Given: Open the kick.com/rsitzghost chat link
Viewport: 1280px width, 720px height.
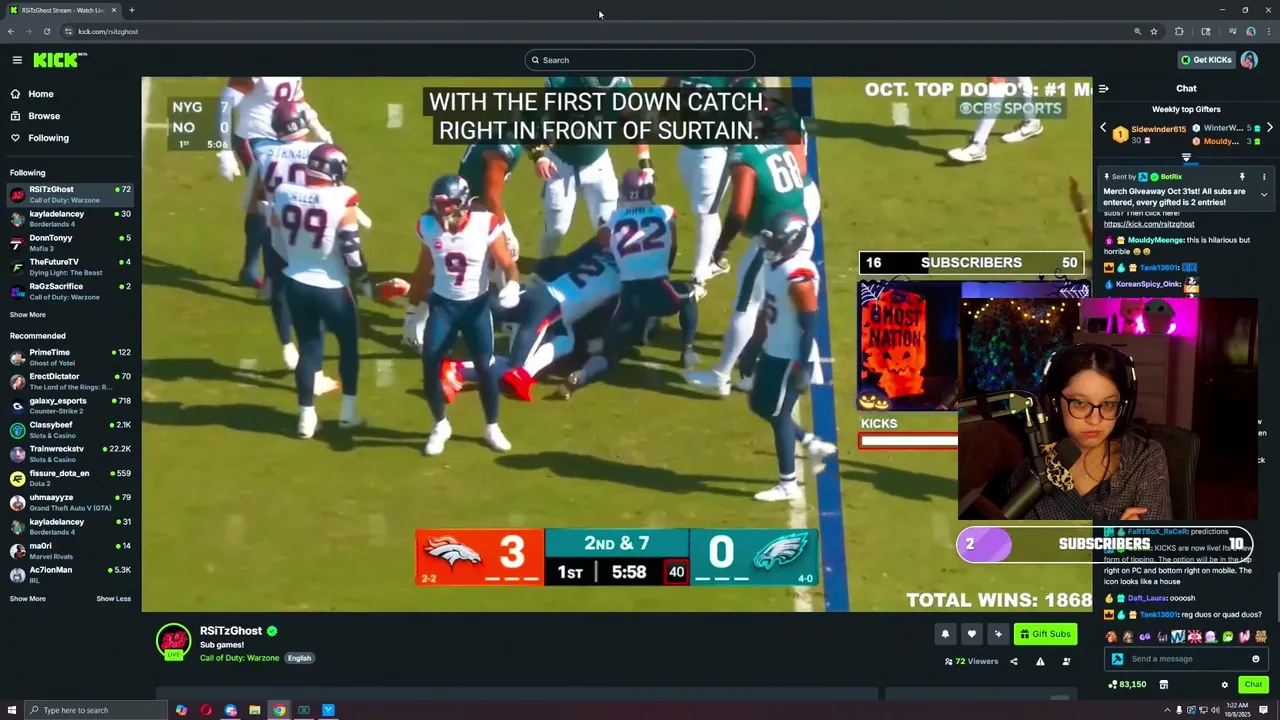Looking at the screenshot, I should click(1149, 224).
